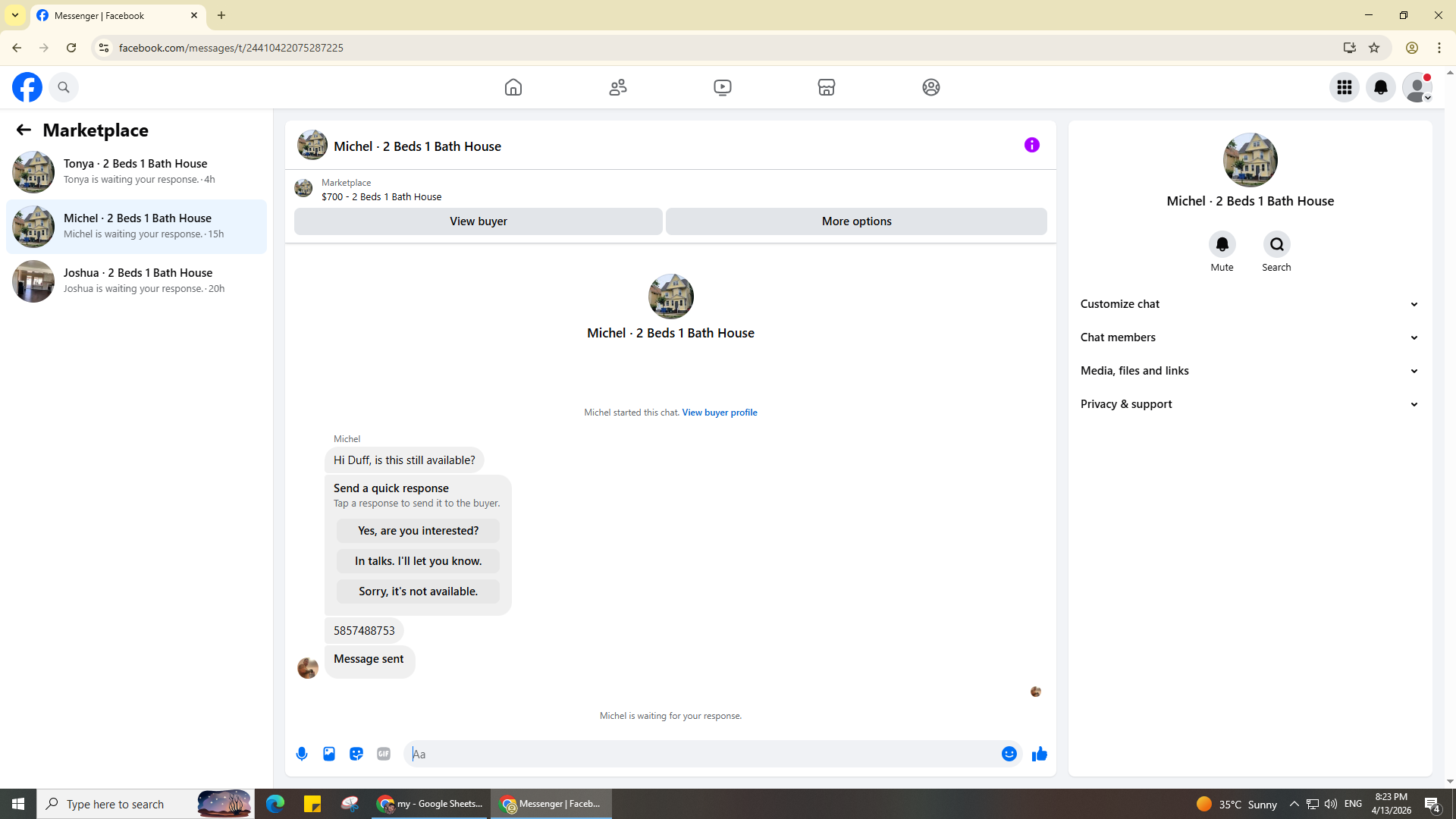
Task: Attach a photo or file
Action: 329,754
